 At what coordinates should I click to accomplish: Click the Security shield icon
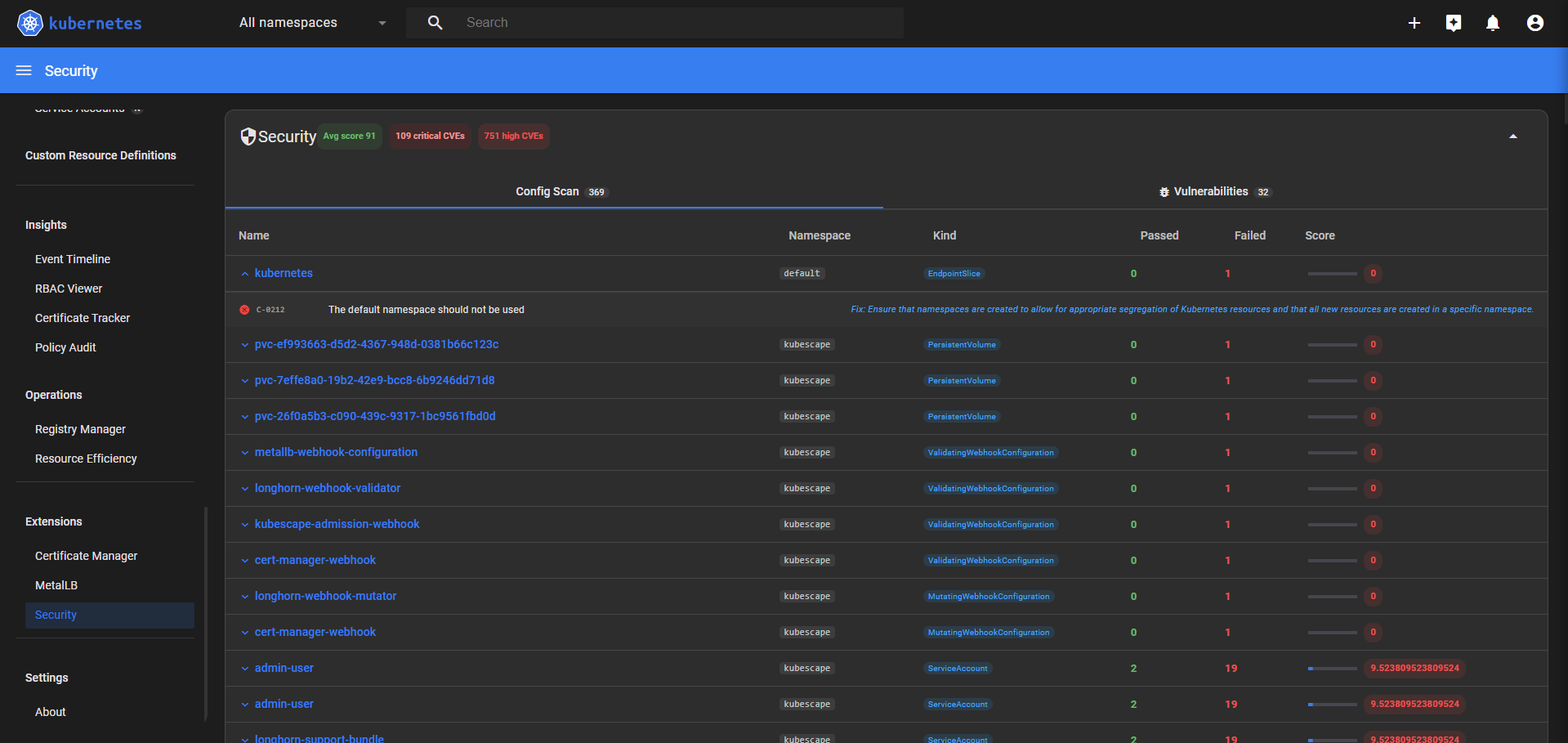point(248,137)
